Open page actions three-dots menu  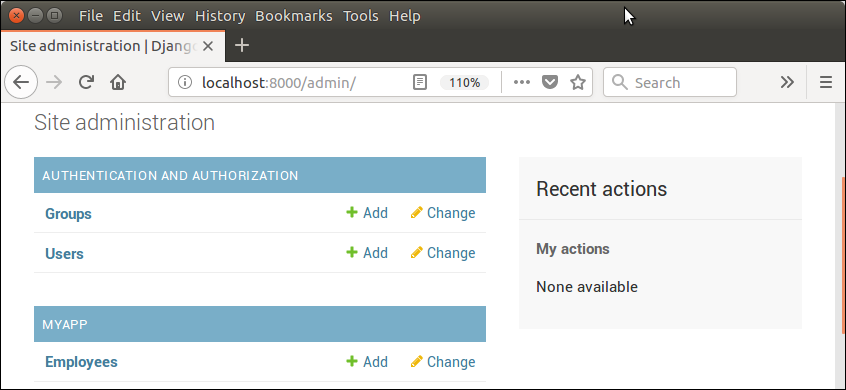point(522,83)
